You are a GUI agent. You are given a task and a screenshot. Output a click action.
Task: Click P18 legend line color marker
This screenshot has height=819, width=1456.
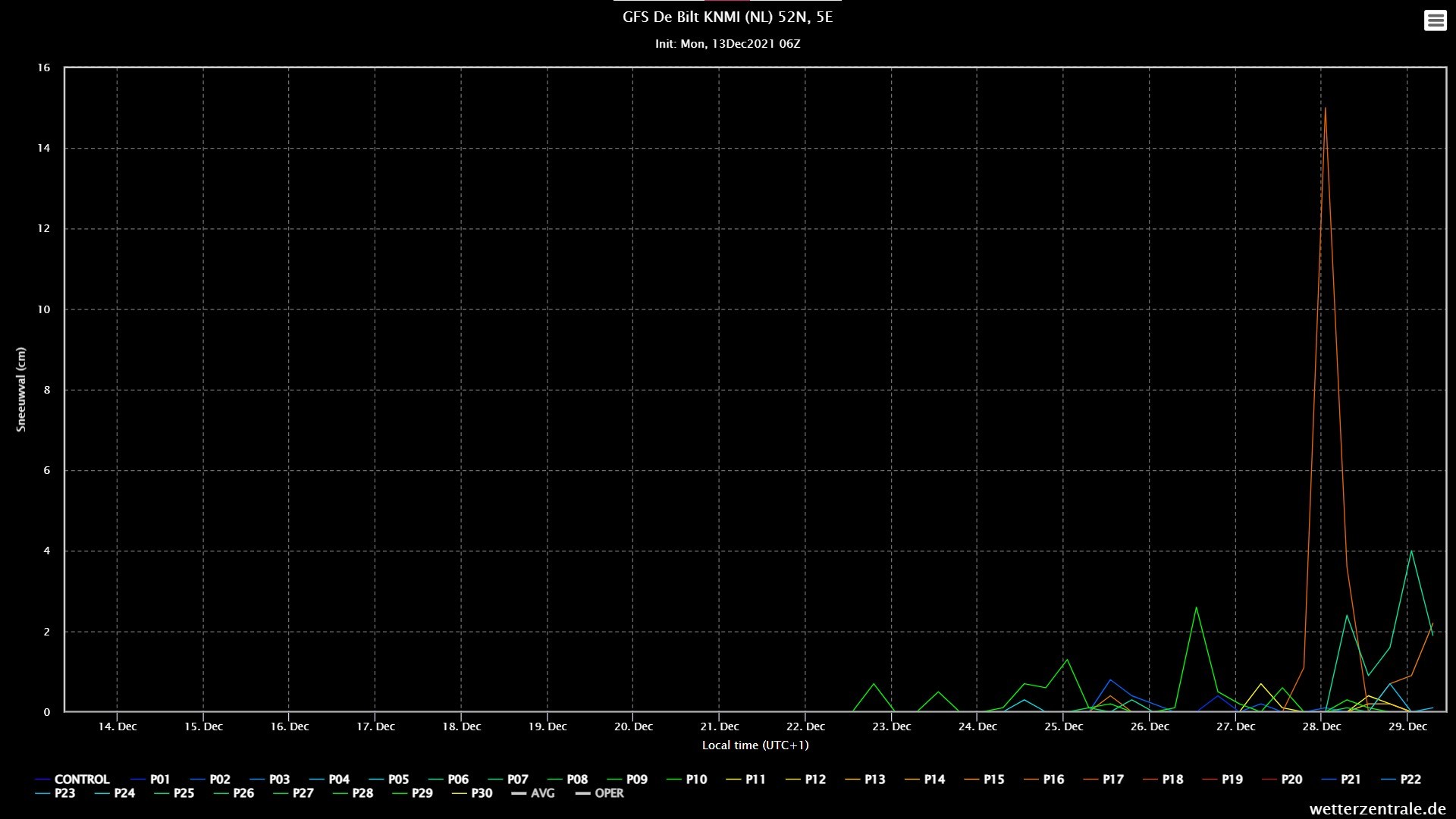(x=1151, y=780)
